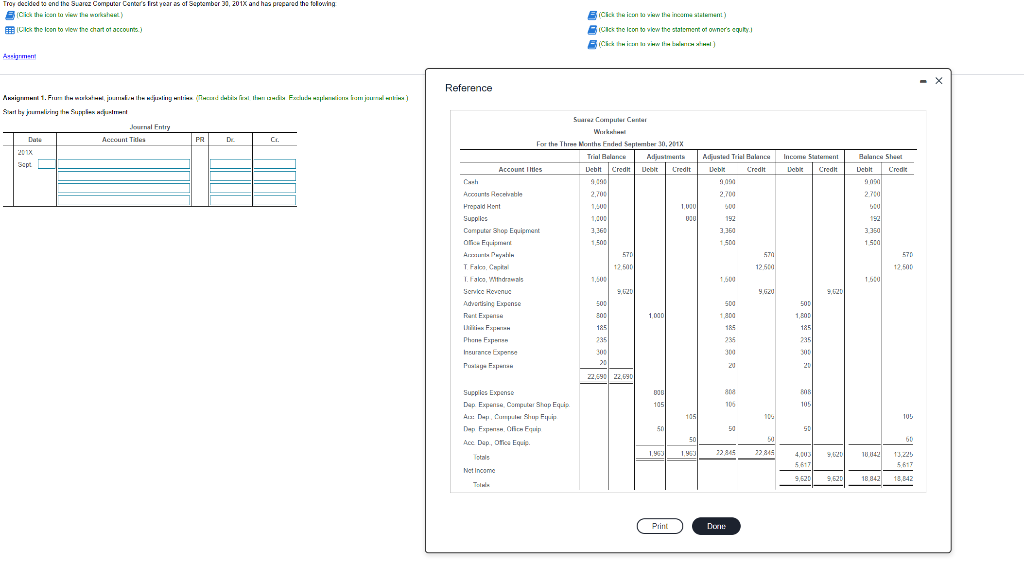Click 'Dep. Expense, Computer Shop Equip.' label
This screenshot has width=1024, height=566.
517,405
